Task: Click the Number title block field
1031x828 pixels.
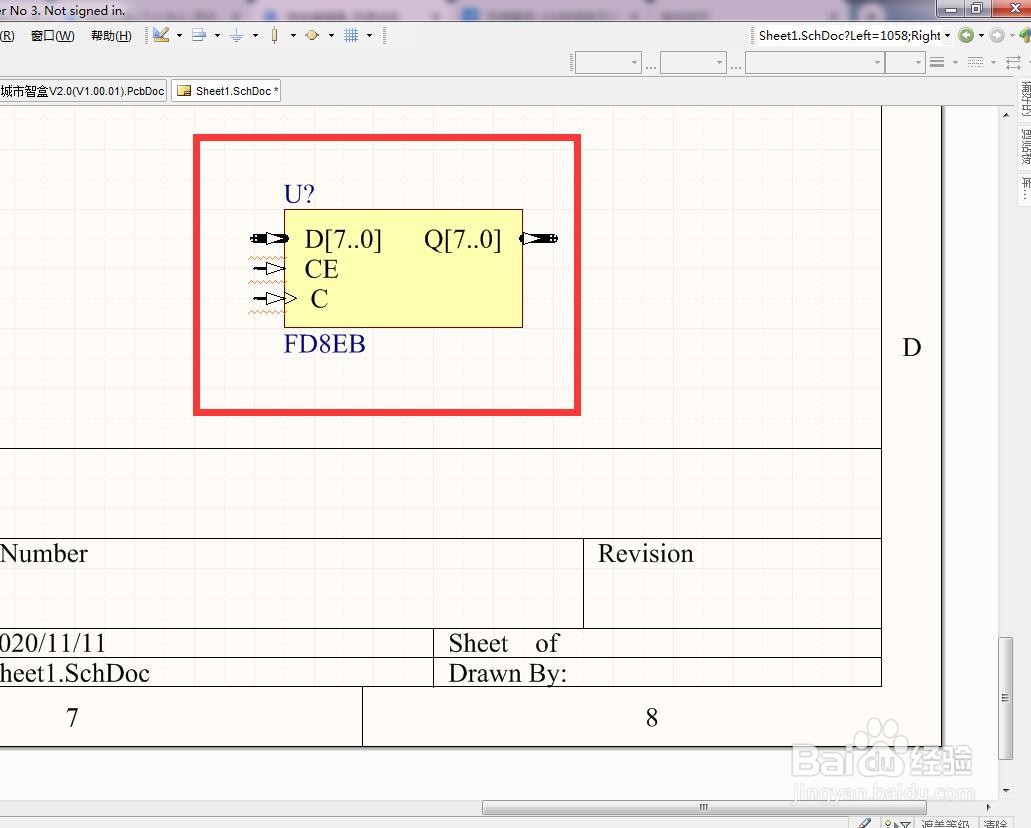Action: click(43, 554)
